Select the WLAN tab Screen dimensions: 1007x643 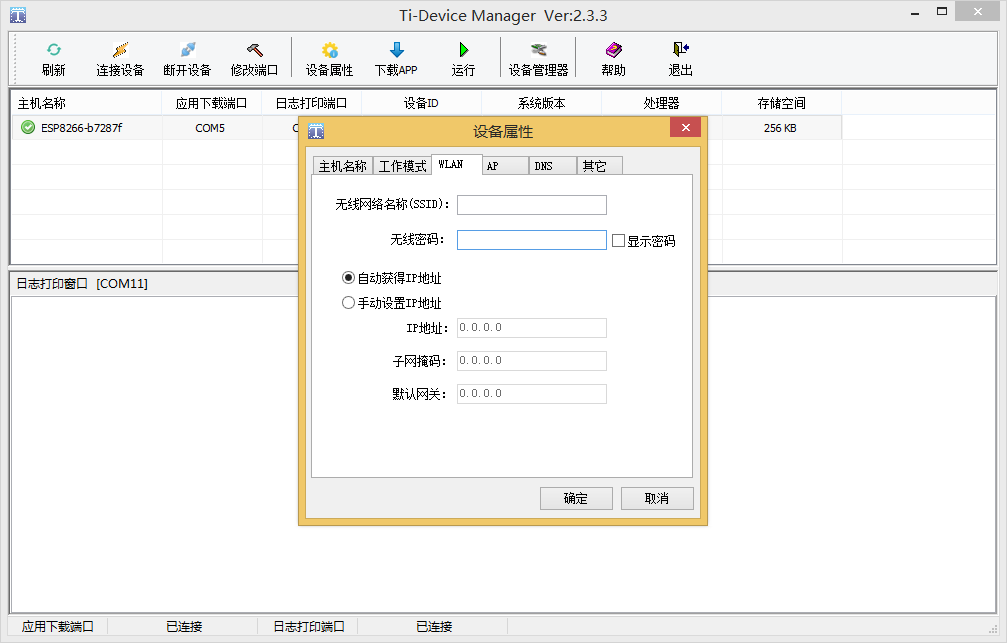pos(457,164)
